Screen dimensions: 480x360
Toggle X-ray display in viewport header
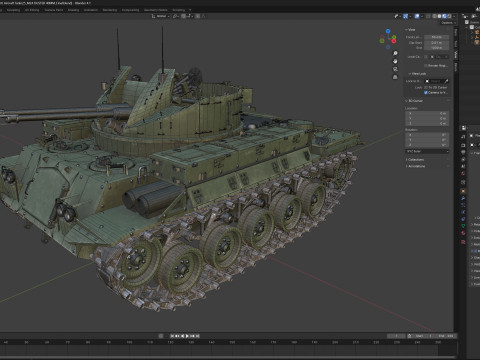pos(428,16)
